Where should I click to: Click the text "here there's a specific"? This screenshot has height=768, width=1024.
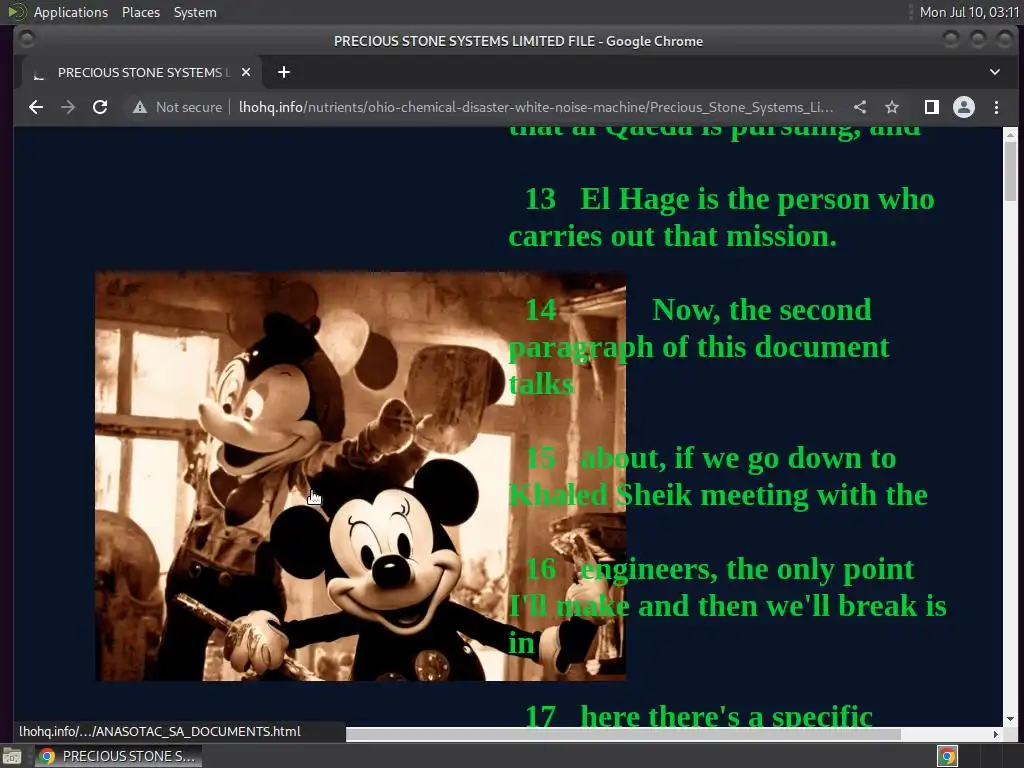click(x=726, y=716)
